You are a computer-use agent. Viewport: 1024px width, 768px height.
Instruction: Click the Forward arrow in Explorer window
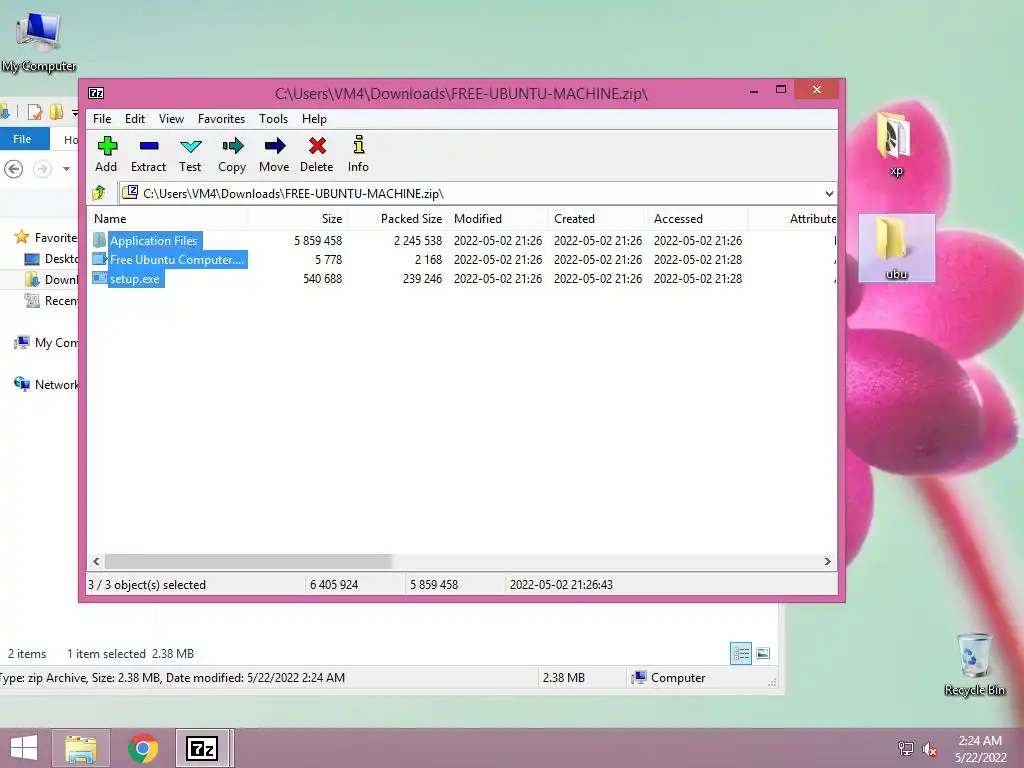(42, 169)
